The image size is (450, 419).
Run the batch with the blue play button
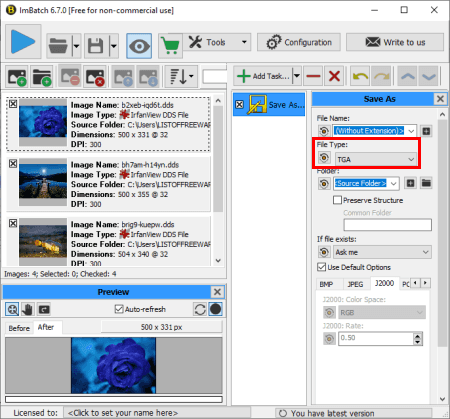pos(23,42)
